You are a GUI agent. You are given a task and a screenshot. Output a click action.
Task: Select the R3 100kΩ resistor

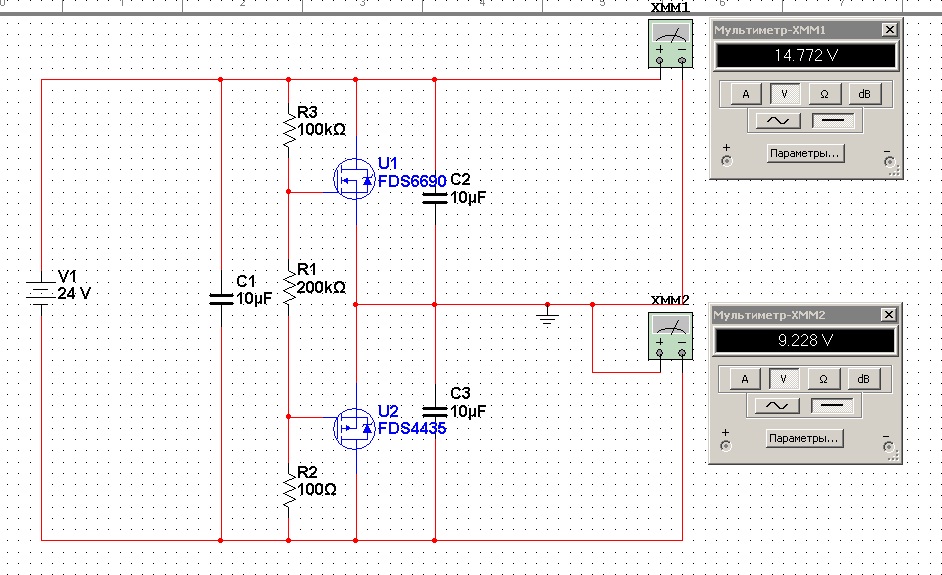coord(288,128)
